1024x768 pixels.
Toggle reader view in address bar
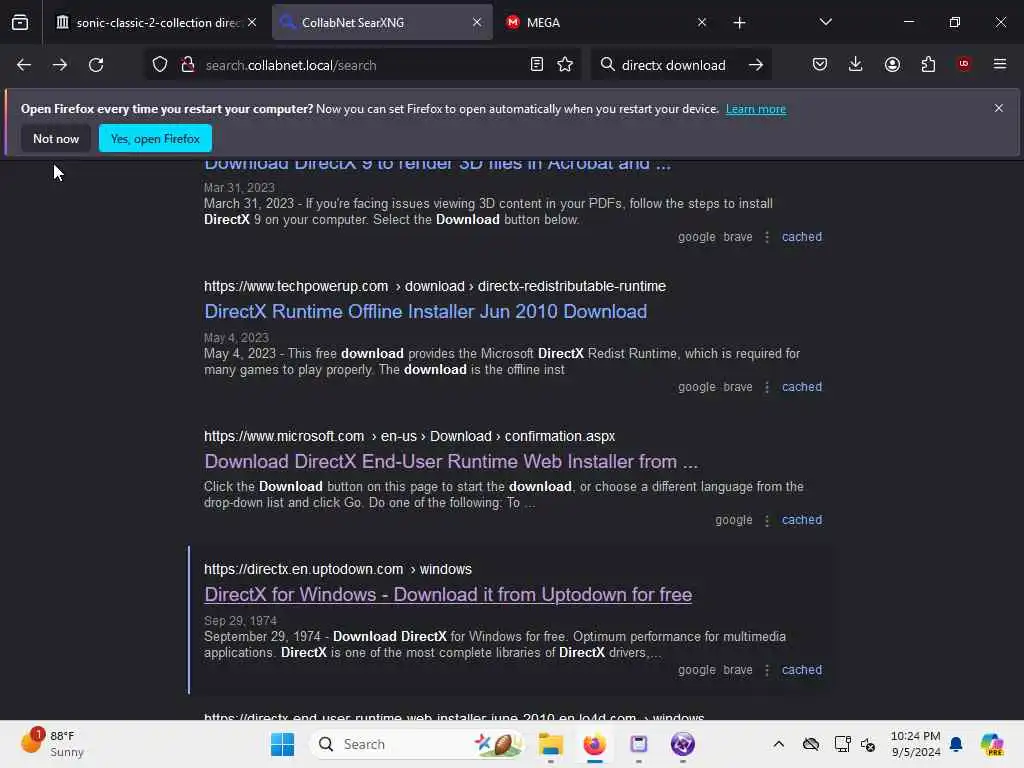[536, 65]
